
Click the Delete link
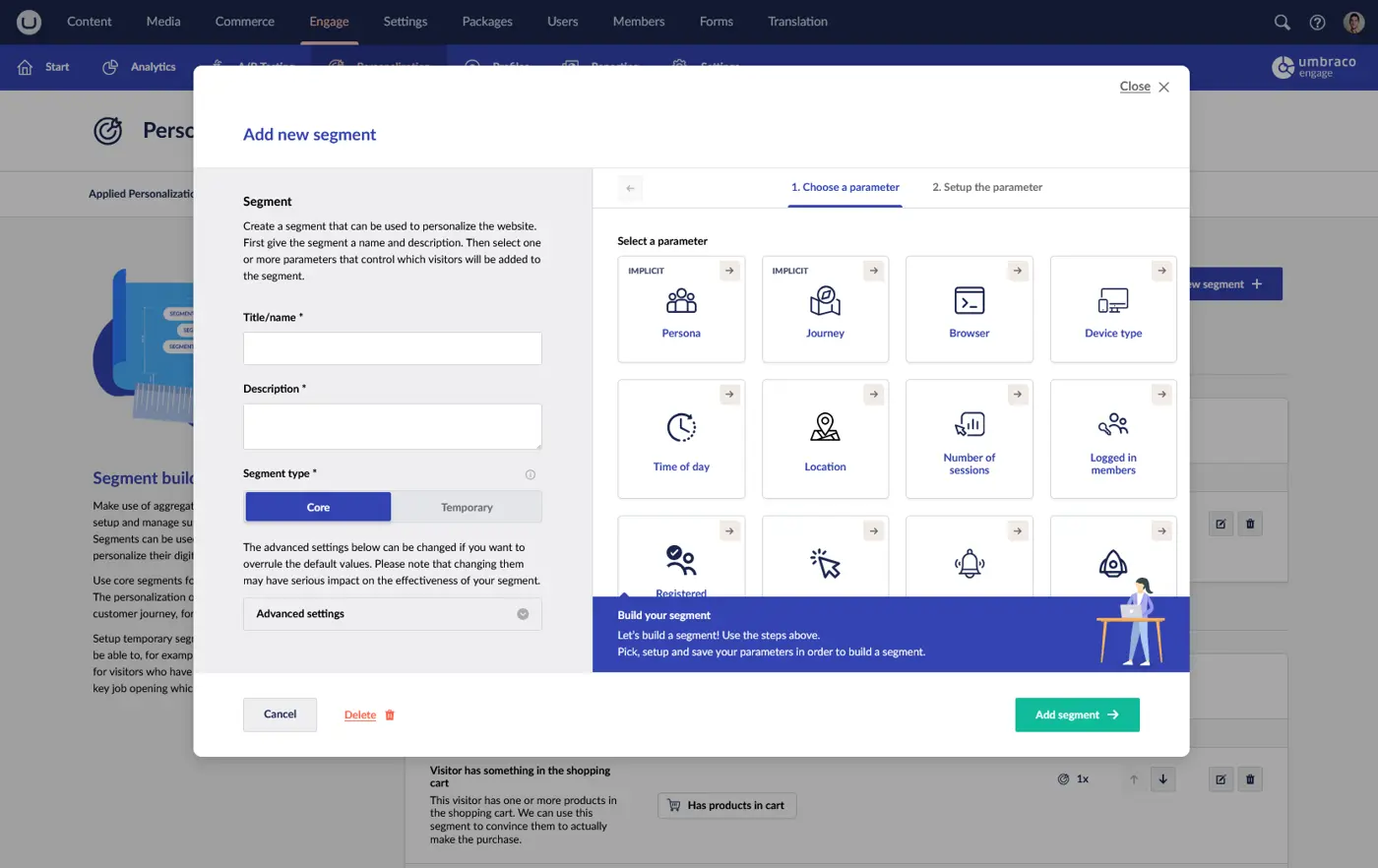[x=360, y=715]
